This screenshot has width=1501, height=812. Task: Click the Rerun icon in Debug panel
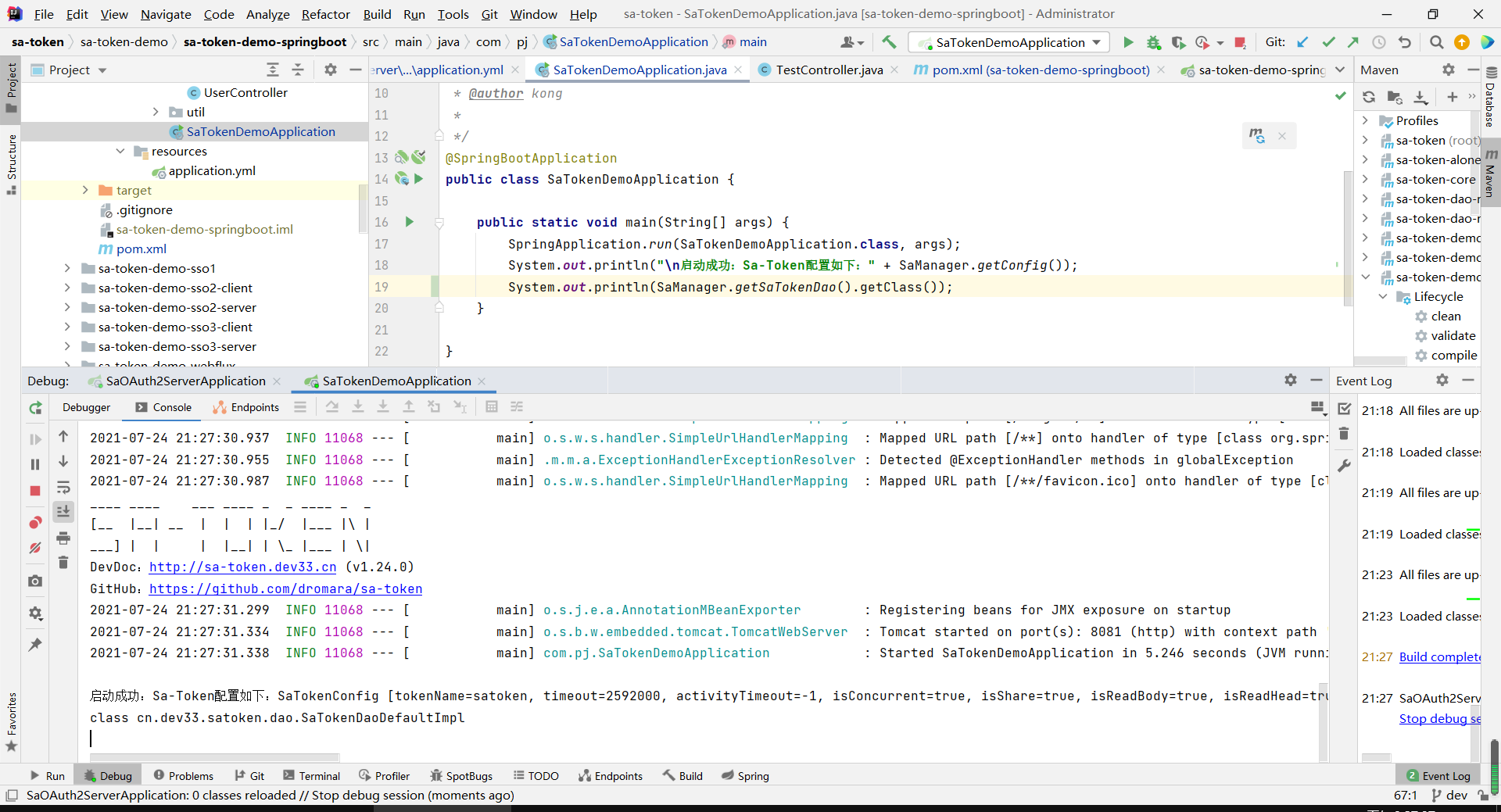[x=35, y=407]
